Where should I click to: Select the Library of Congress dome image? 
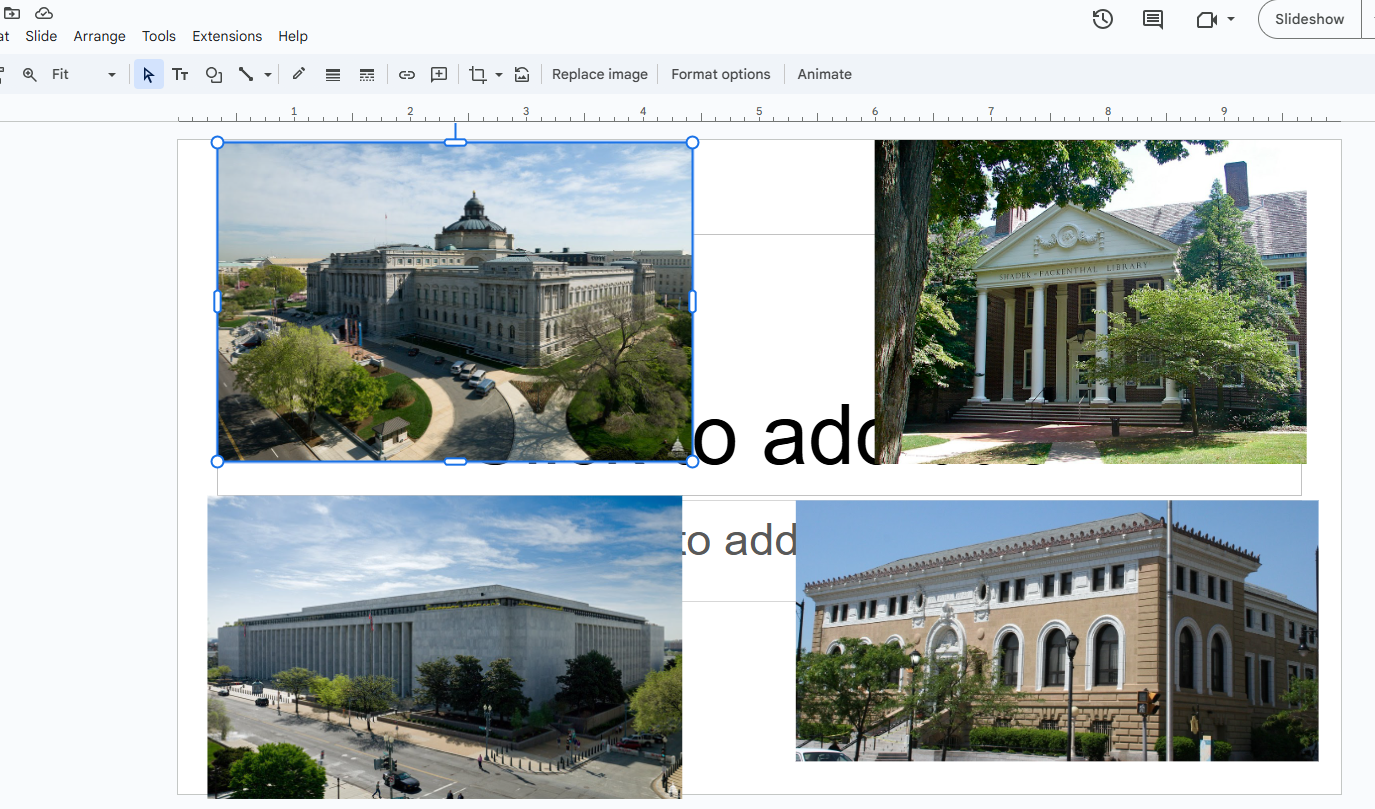tap(455, 300)
